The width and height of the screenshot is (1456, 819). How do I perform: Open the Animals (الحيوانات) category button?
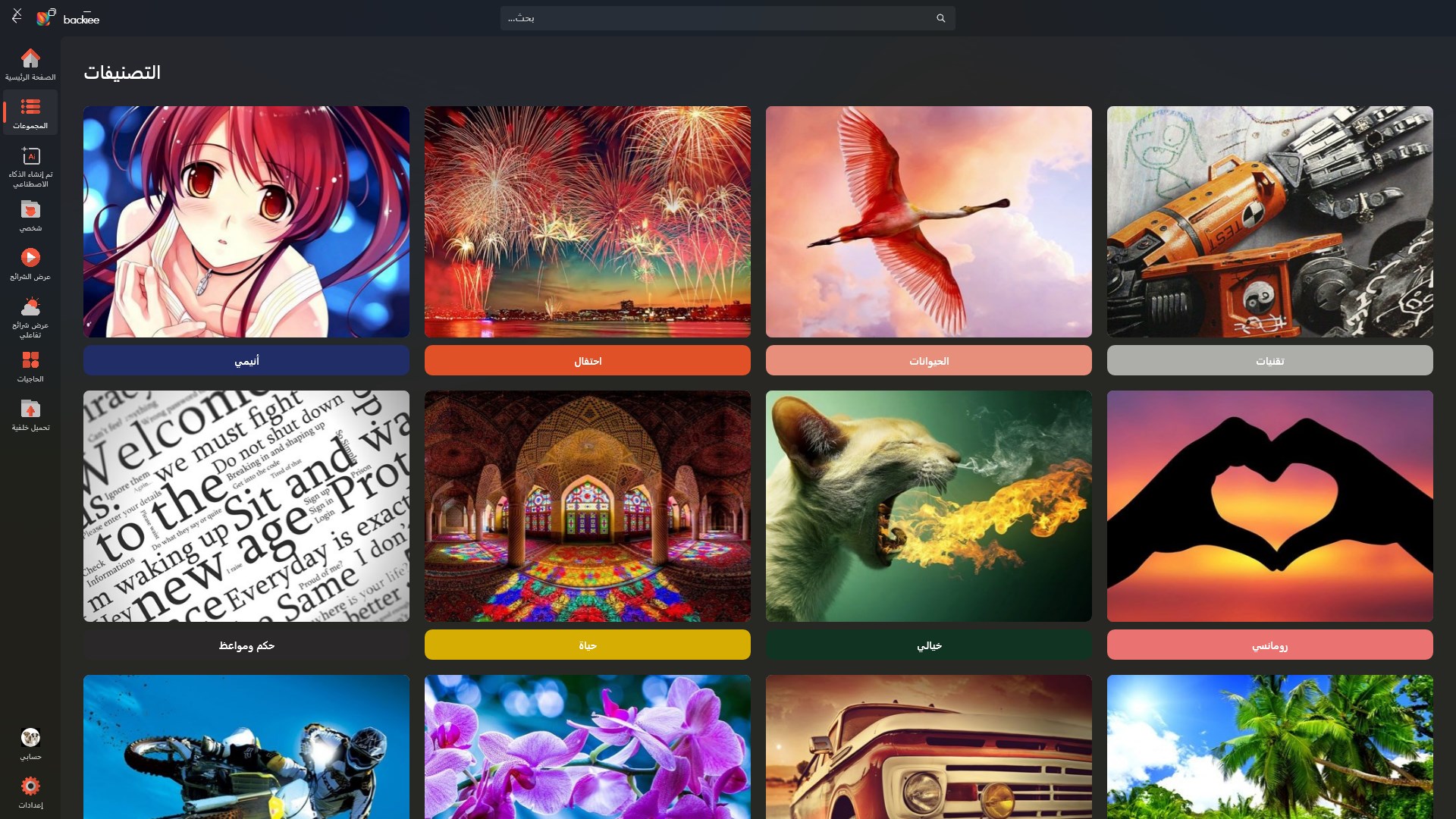[x=929, y=360]
